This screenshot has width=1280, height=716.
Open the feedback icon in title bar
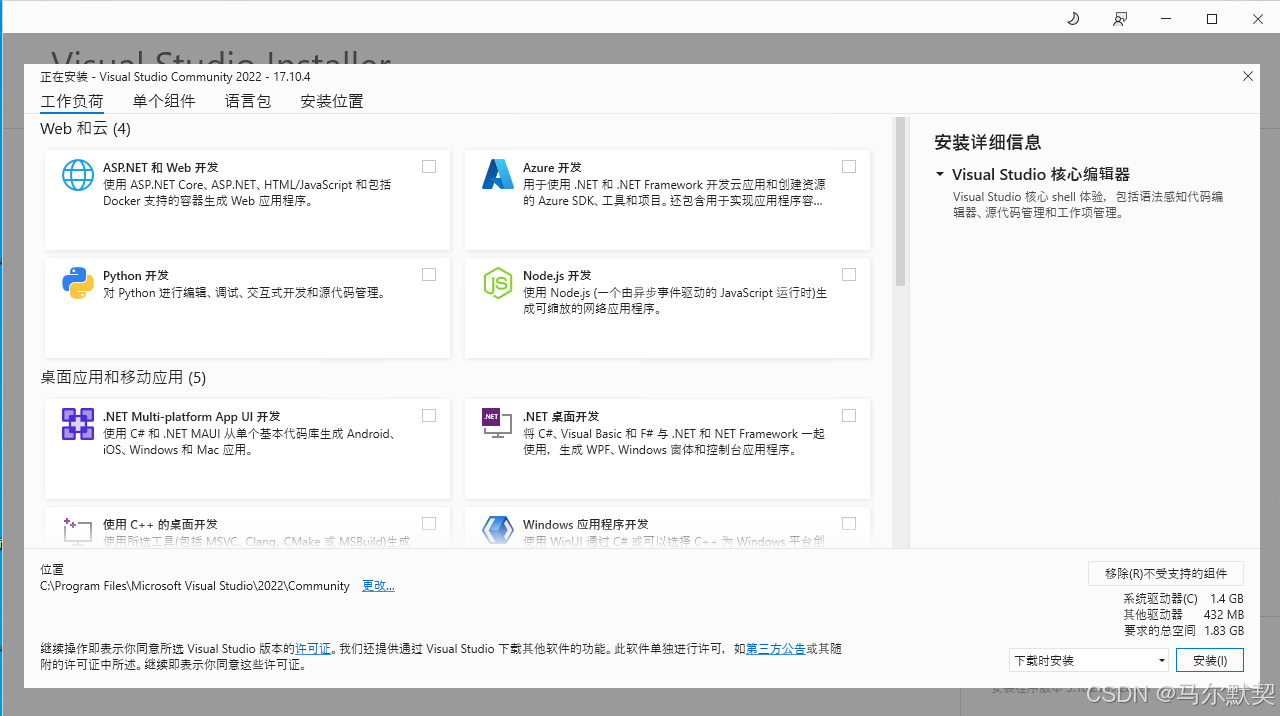1120,19
